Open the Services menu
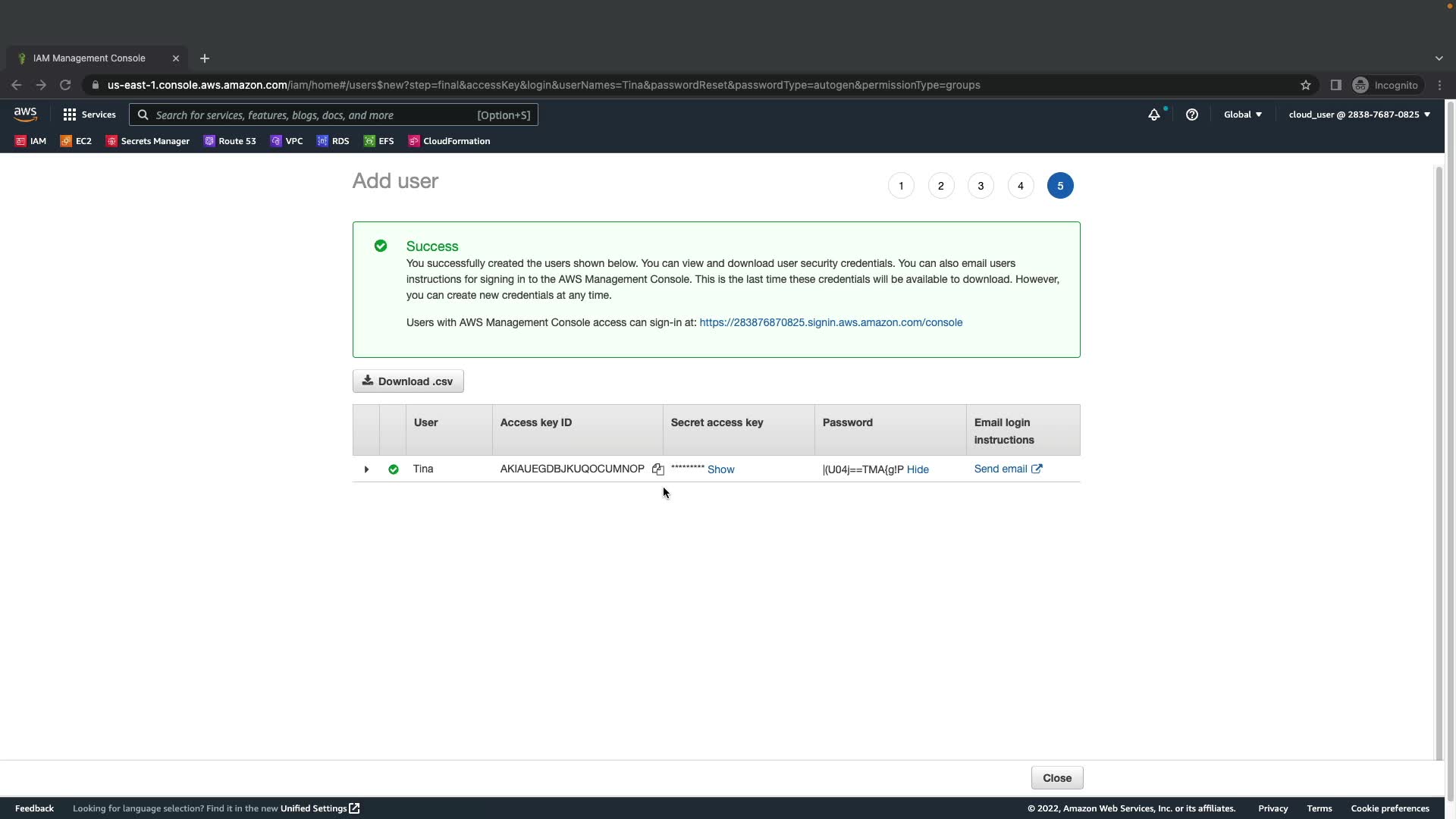 point(89,115)
